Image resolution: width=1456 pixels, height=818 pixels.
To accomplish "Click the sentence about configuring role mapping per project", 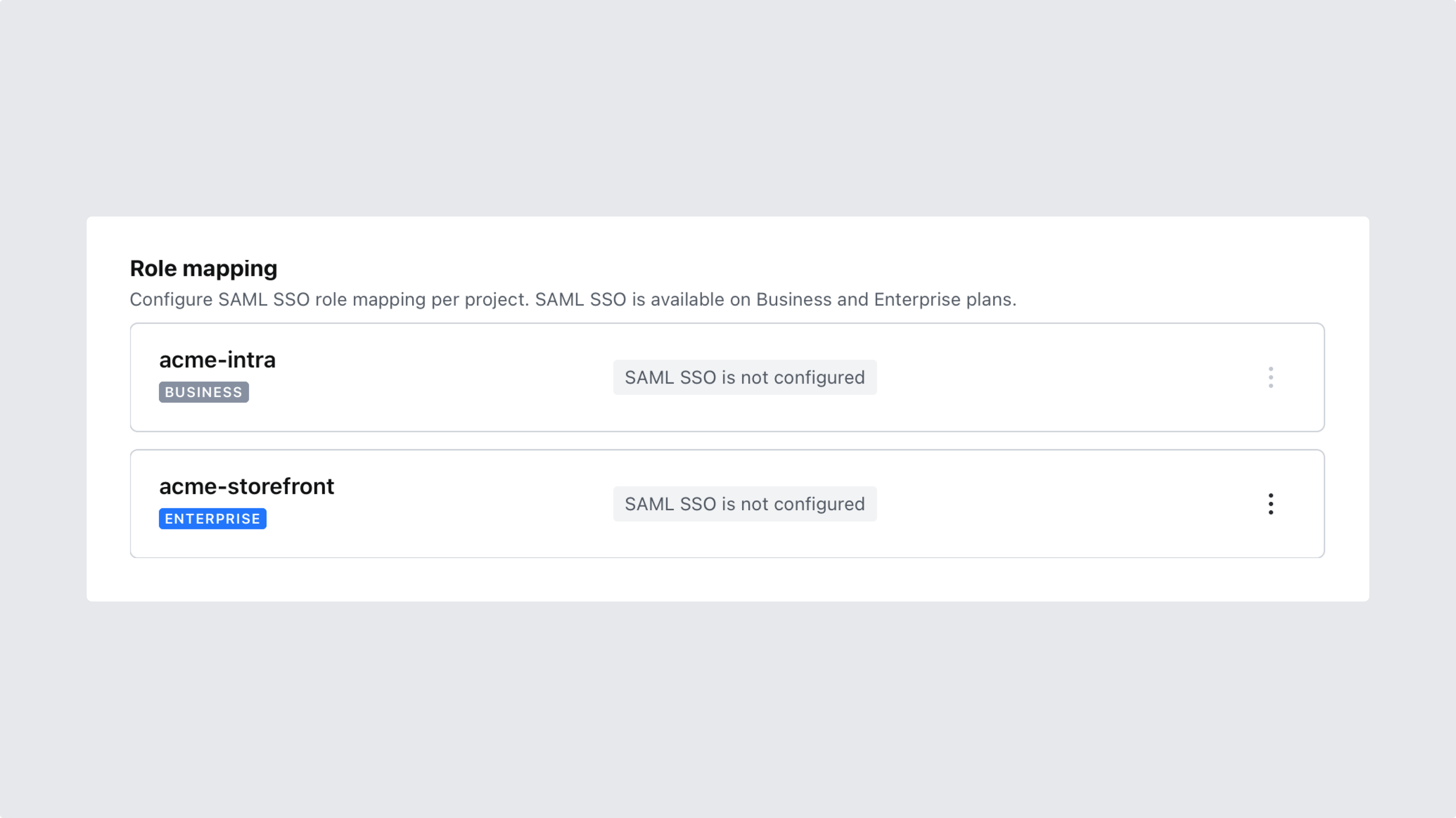I will 329,299.
